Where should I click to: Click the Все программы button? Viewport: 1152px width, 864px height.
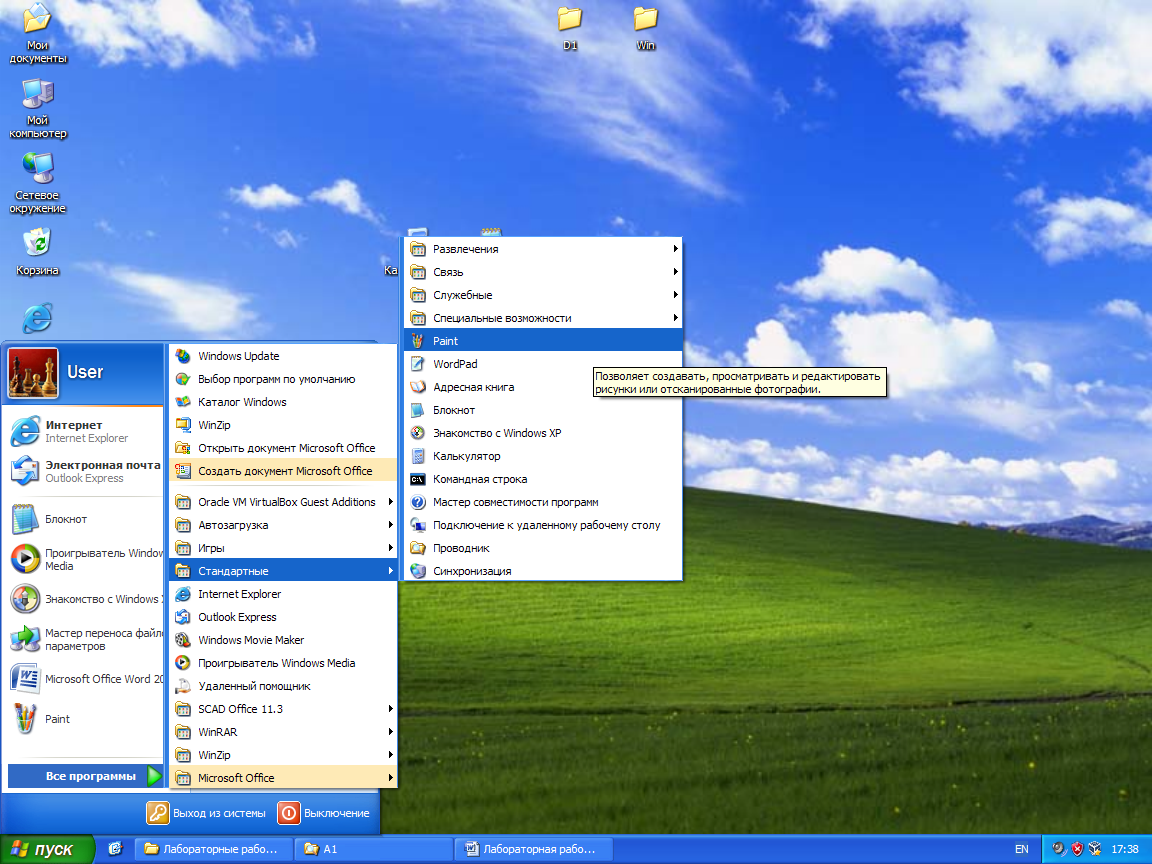[85, 776]
